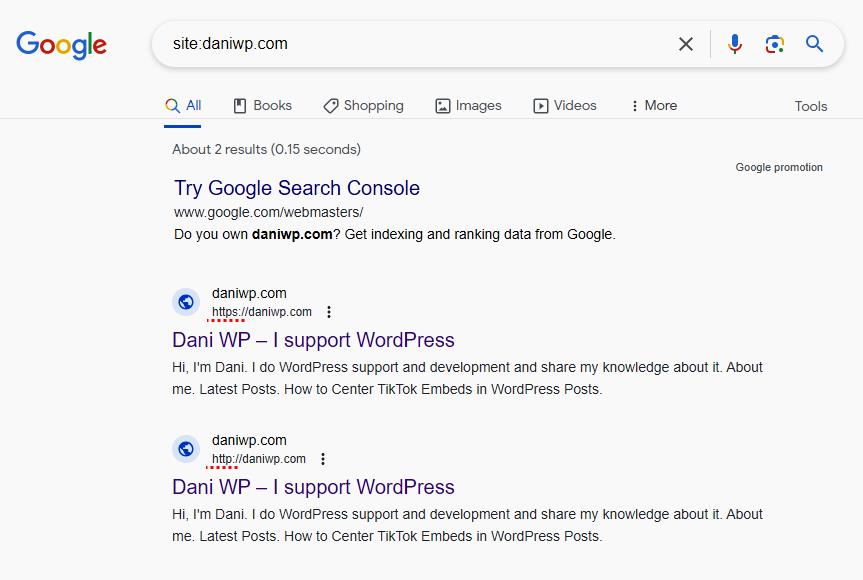
Task: Open Google Lens image search
Action: click(774, 44)
